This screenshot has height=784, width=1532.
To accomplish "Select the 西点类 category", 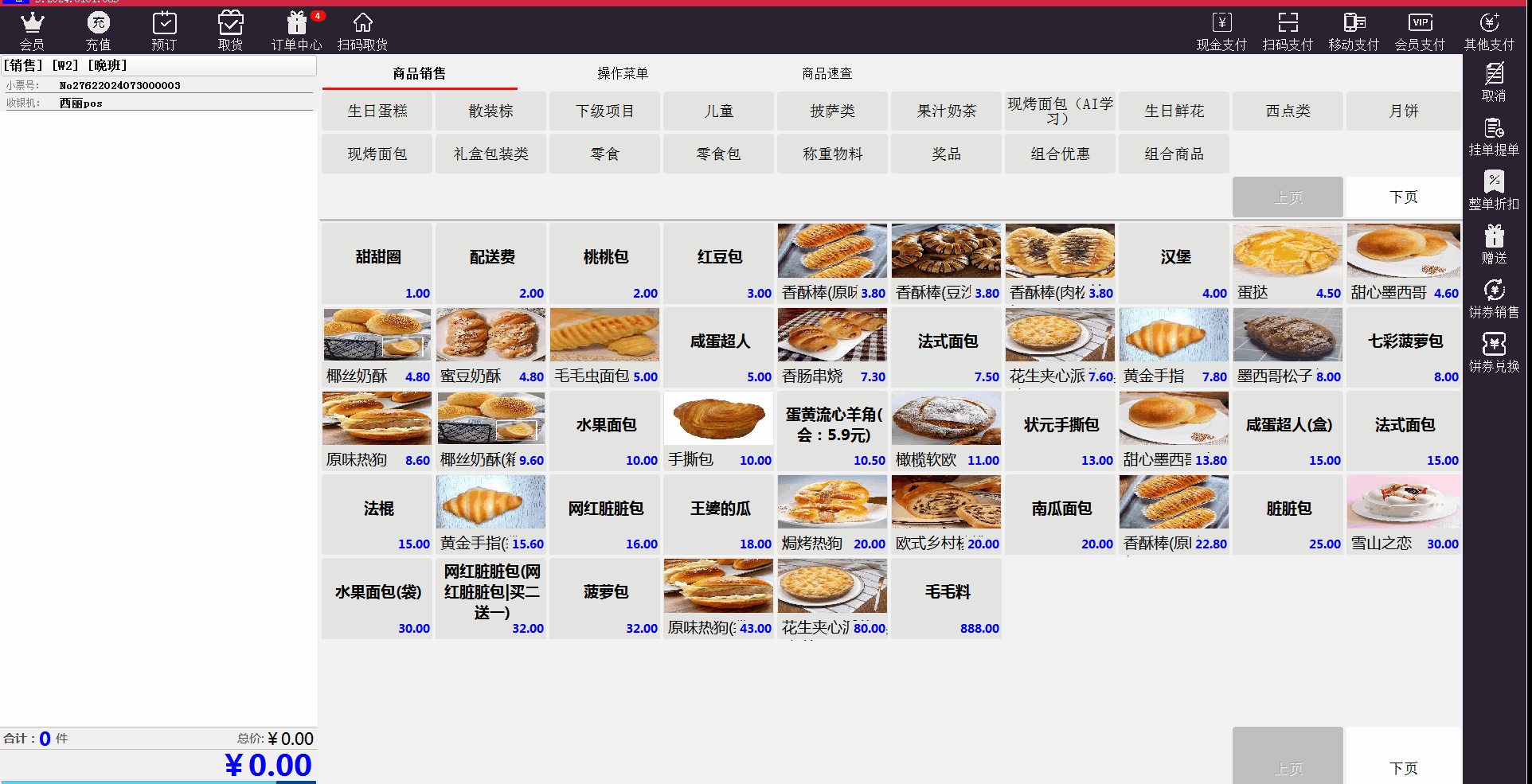I will tap(1288, 111).
